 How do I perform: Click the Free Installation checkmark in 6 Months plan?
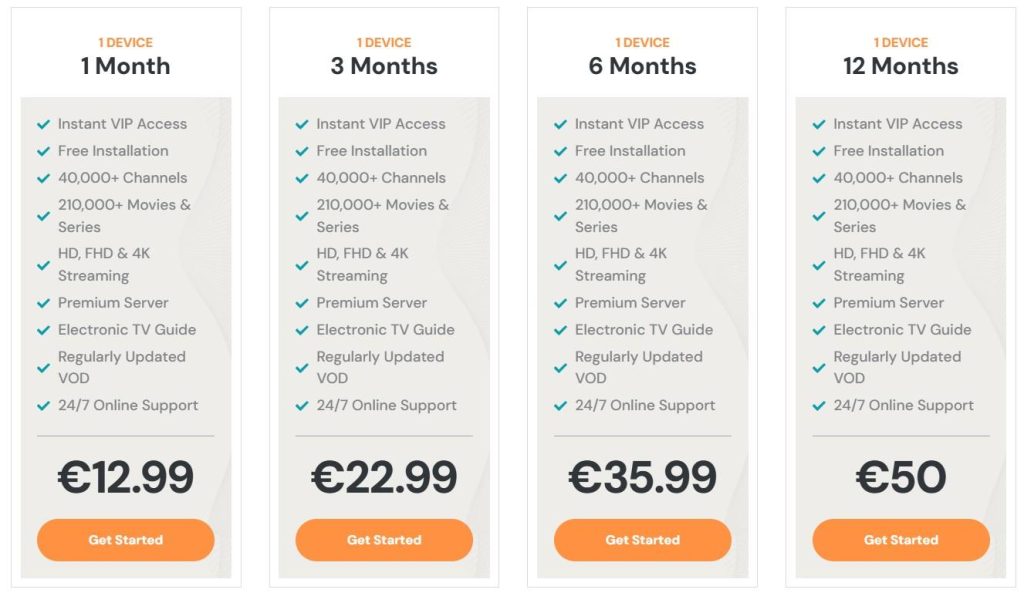(x=559, y=151)
